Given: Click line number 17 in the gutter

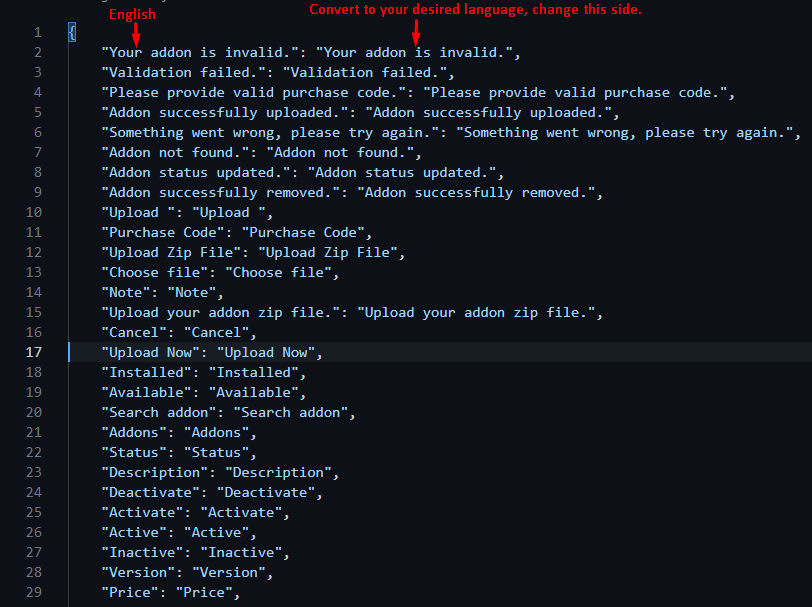Looking at the screenshot, I should [x=34, y=352].
